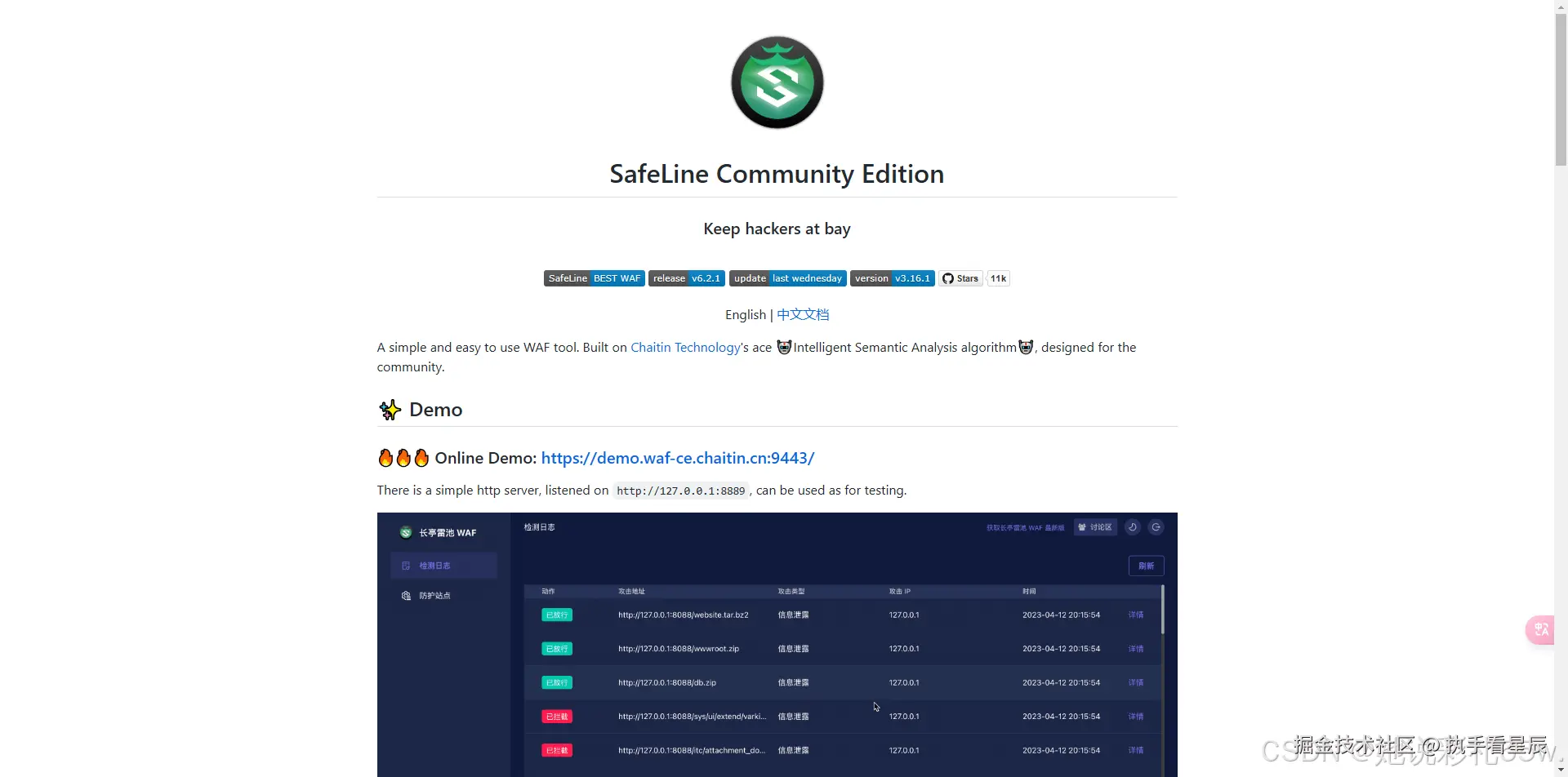Open 详情 for the wwwroot.zip row
Screen dimensions: 1568x777
click(1136, 649)
